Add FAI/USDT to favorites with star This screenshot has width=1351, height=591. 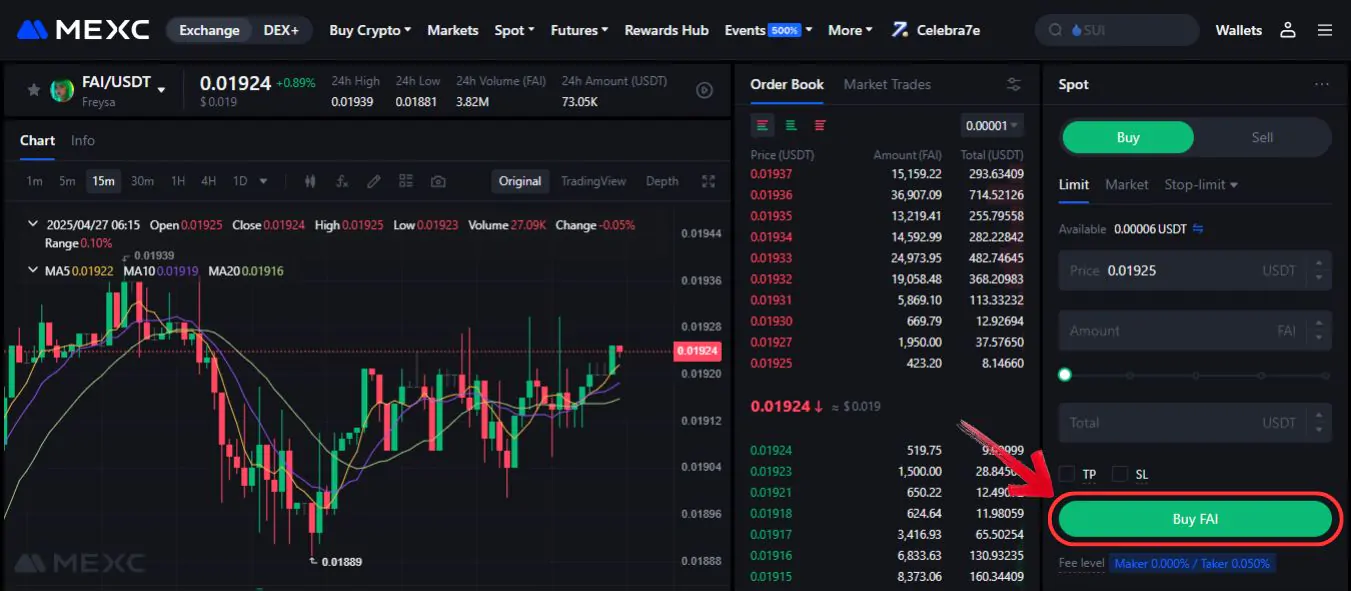34,90
